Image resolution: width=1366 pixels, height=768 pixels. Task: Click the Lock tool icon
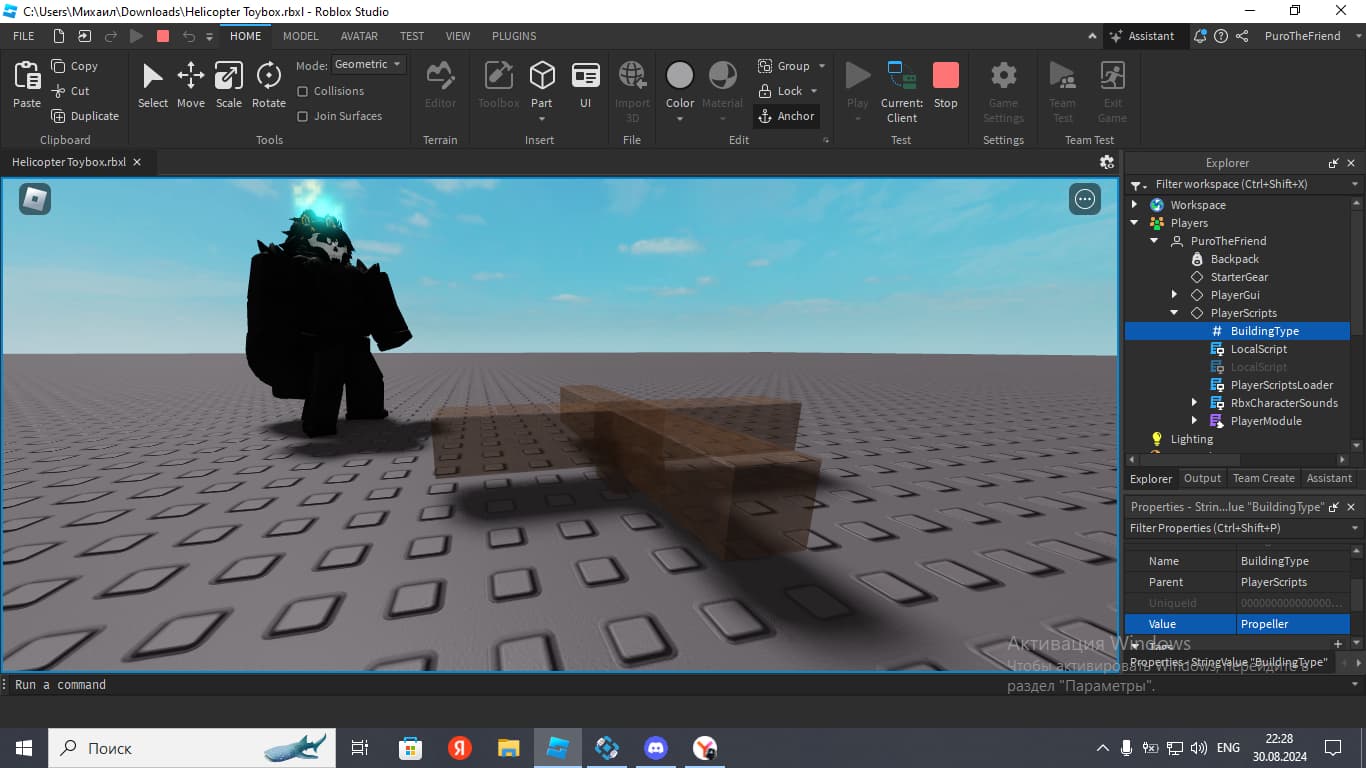point(765,91)
